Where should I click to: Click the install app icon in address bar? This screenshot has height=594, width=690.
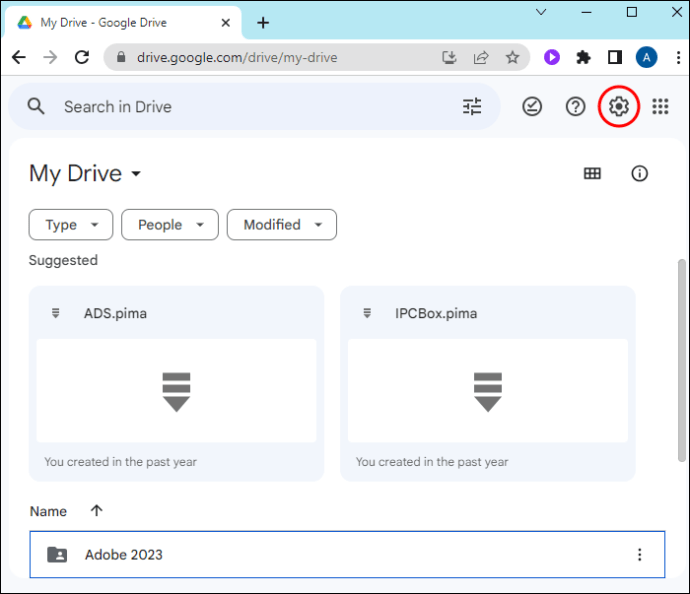(449, 57)
